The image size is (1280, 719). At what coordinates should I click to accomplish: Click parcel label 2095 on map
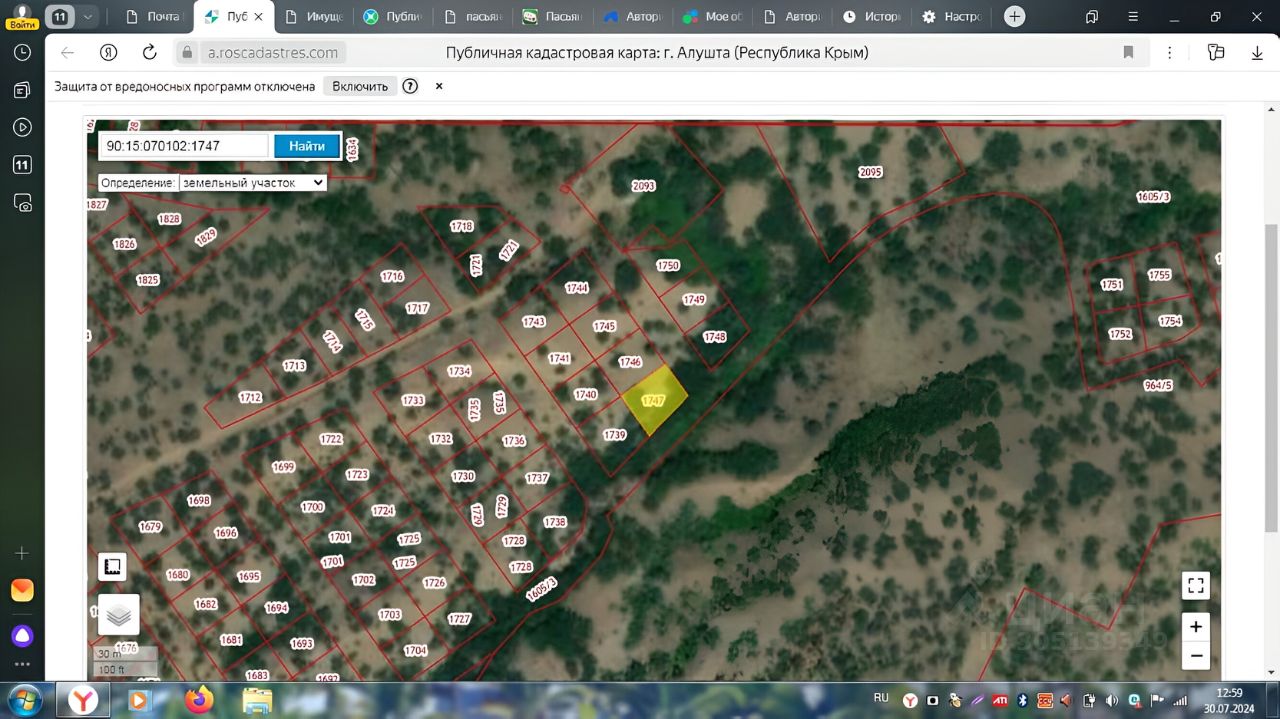click(x=870, y=172)
